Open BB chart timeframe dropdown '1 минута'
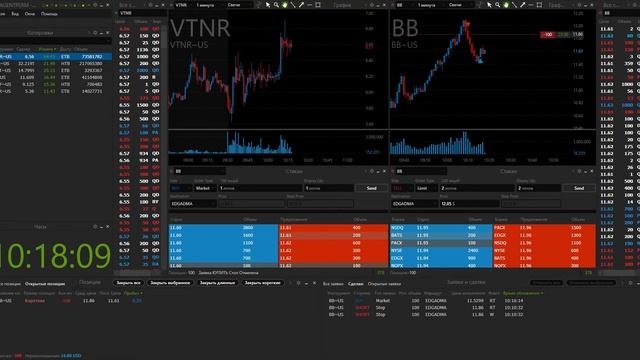Viewport: 640px width, 360px height. click(x=430, y=5)
